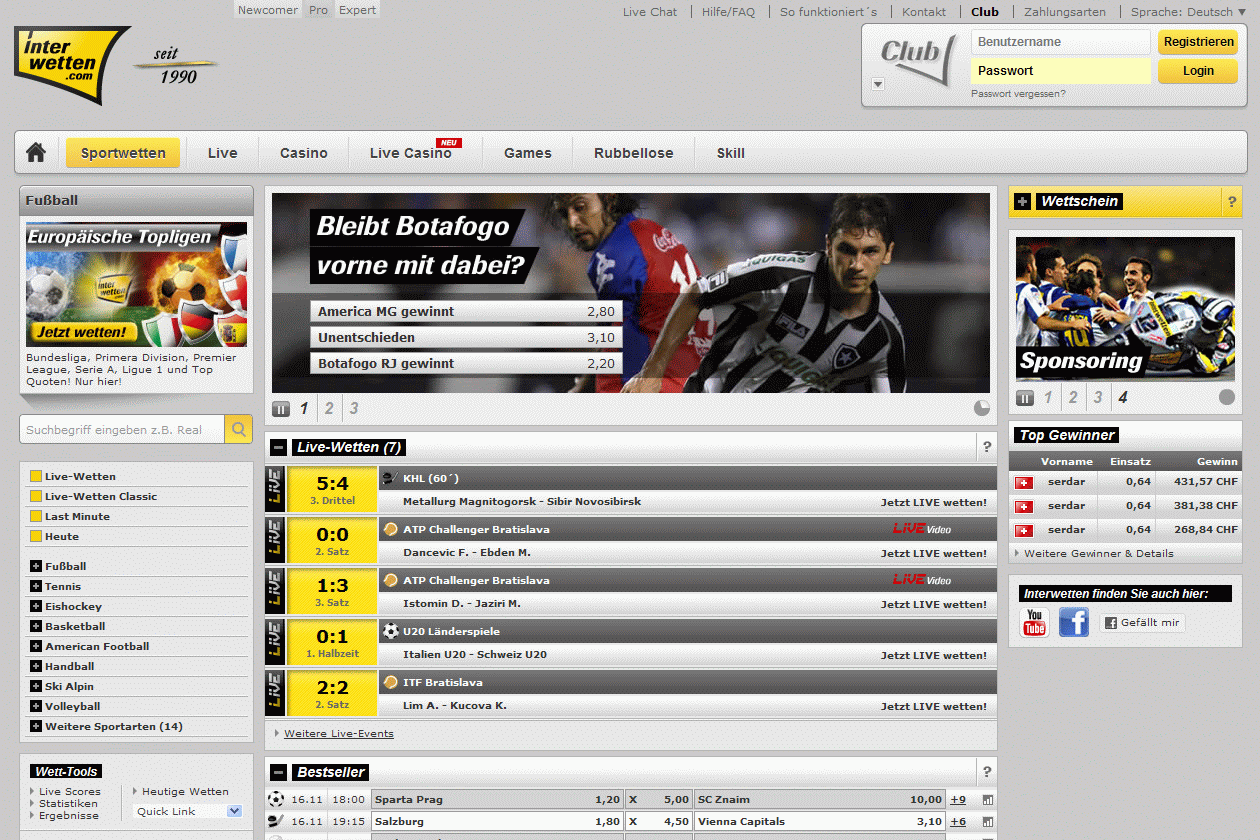The image size is (1260, 840).
Task: Pause the Sponsoring slideshow
Action: click(x=1025, y=398)
